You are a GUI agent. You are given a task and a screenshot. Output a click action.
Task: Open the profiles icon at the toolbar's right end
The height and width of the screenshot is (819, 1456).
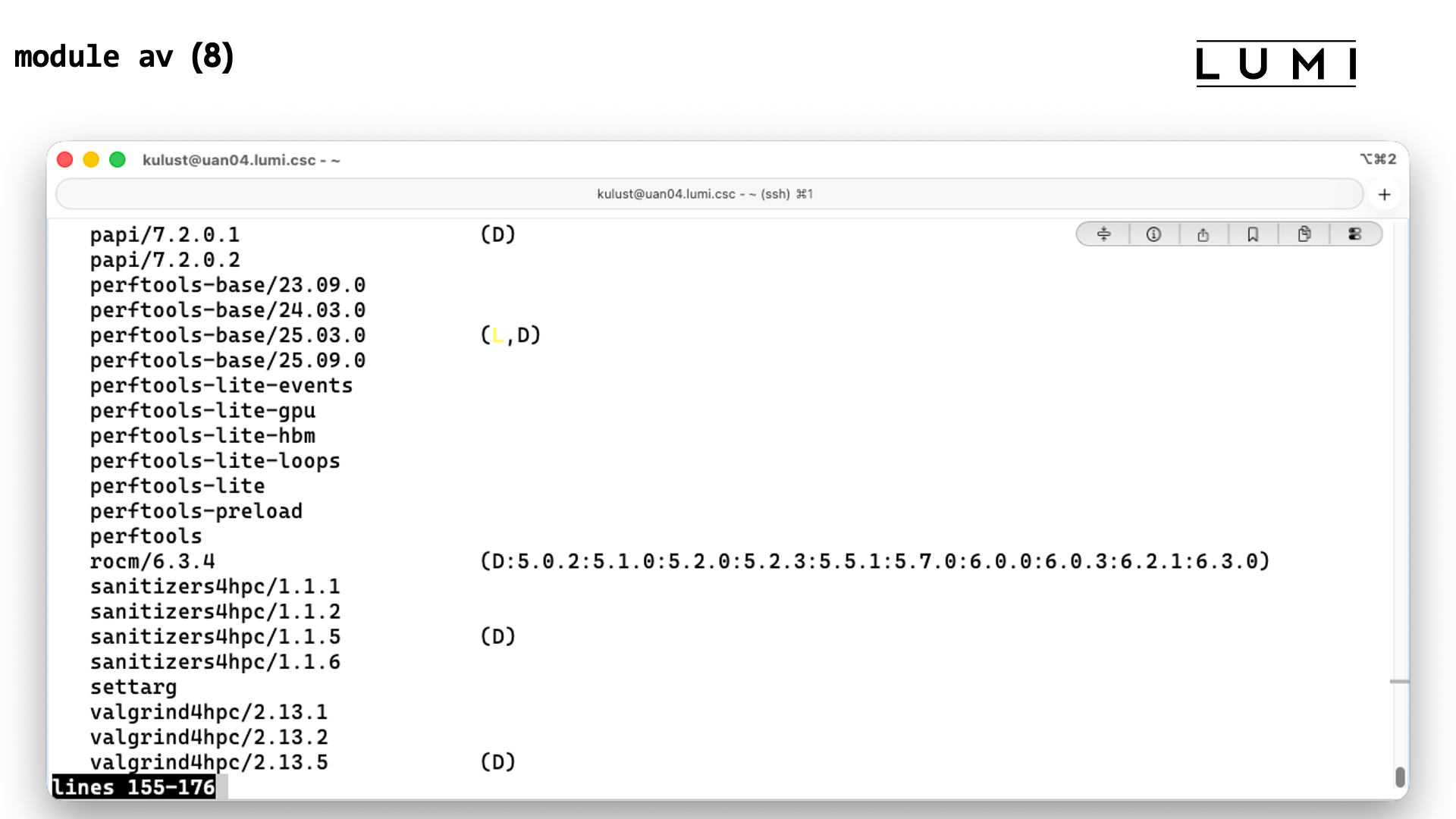[1355, 234]
